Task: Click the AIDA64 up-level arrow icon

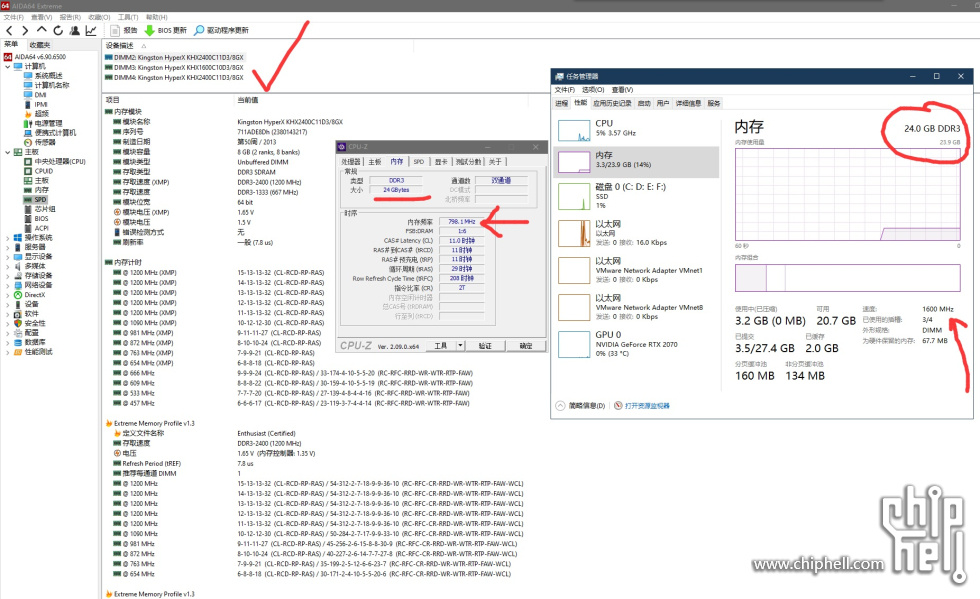Action: pyautogui.click(x=41, y=29)
